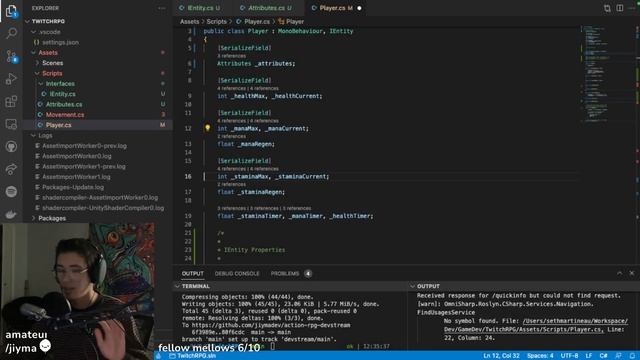The image size is (640, 360).
Task: Open Attributes.cs in the explorer
Action: click(64, 104)
